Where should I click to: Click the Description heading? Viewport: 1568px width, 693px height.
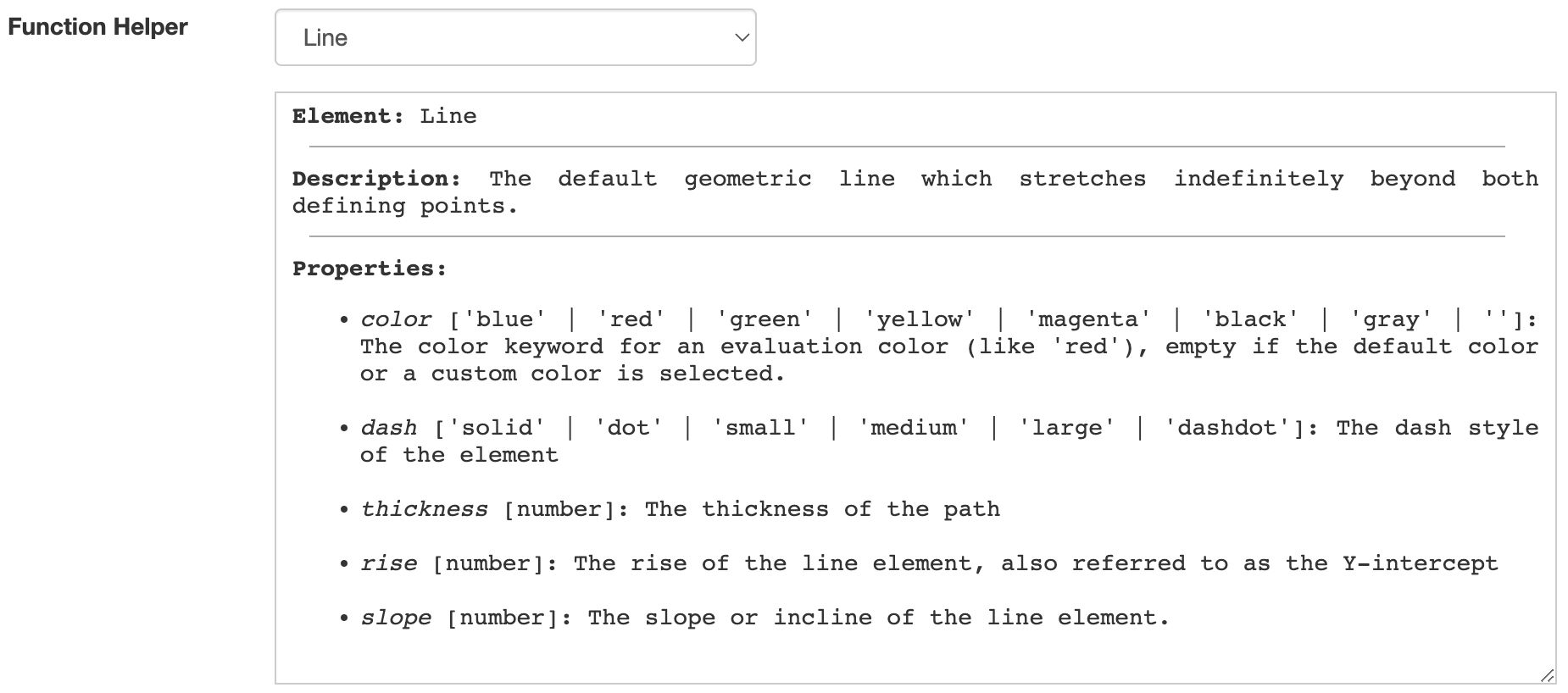pos(375,178)
